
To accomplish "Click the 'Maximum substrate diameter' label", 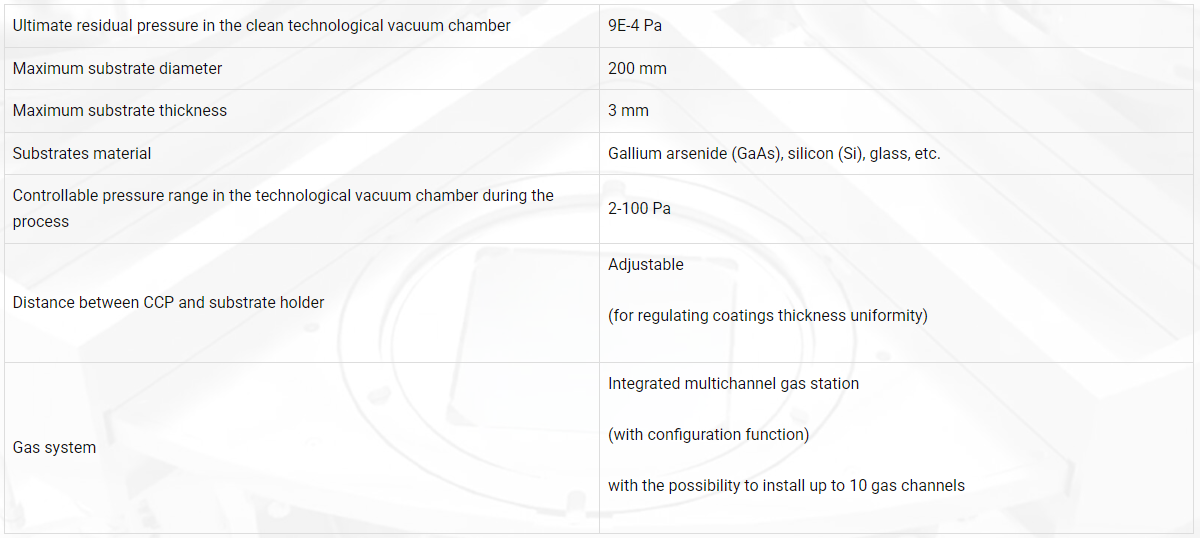I will pyautogui.click(x=117, y=69).
